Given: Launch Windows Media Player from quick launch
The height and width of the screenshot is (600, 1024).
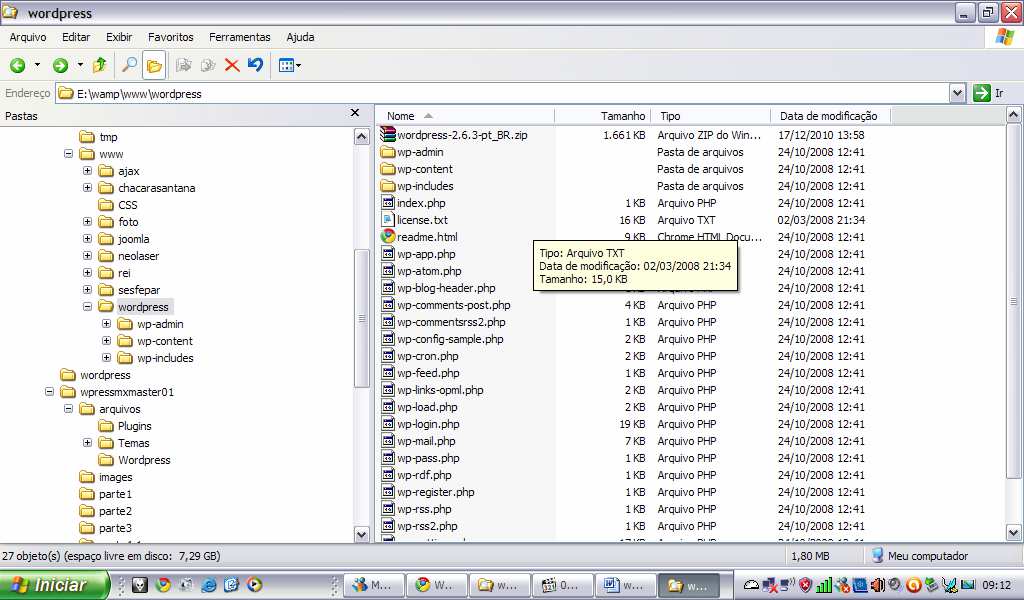Looking at the screenshot, I should (x=255, y=585).
